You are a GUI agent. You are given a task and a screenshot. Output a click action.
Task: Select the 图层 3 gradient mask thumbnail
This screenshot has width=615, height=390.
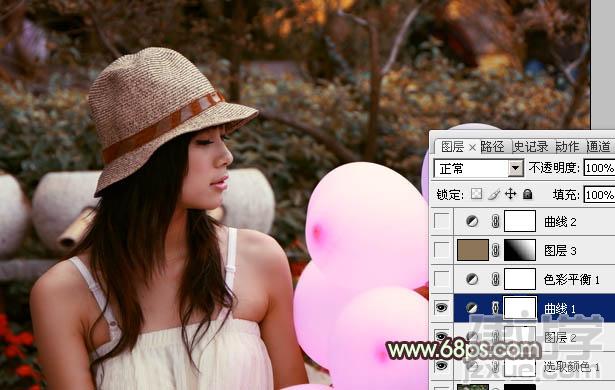[x=520, y=250]
